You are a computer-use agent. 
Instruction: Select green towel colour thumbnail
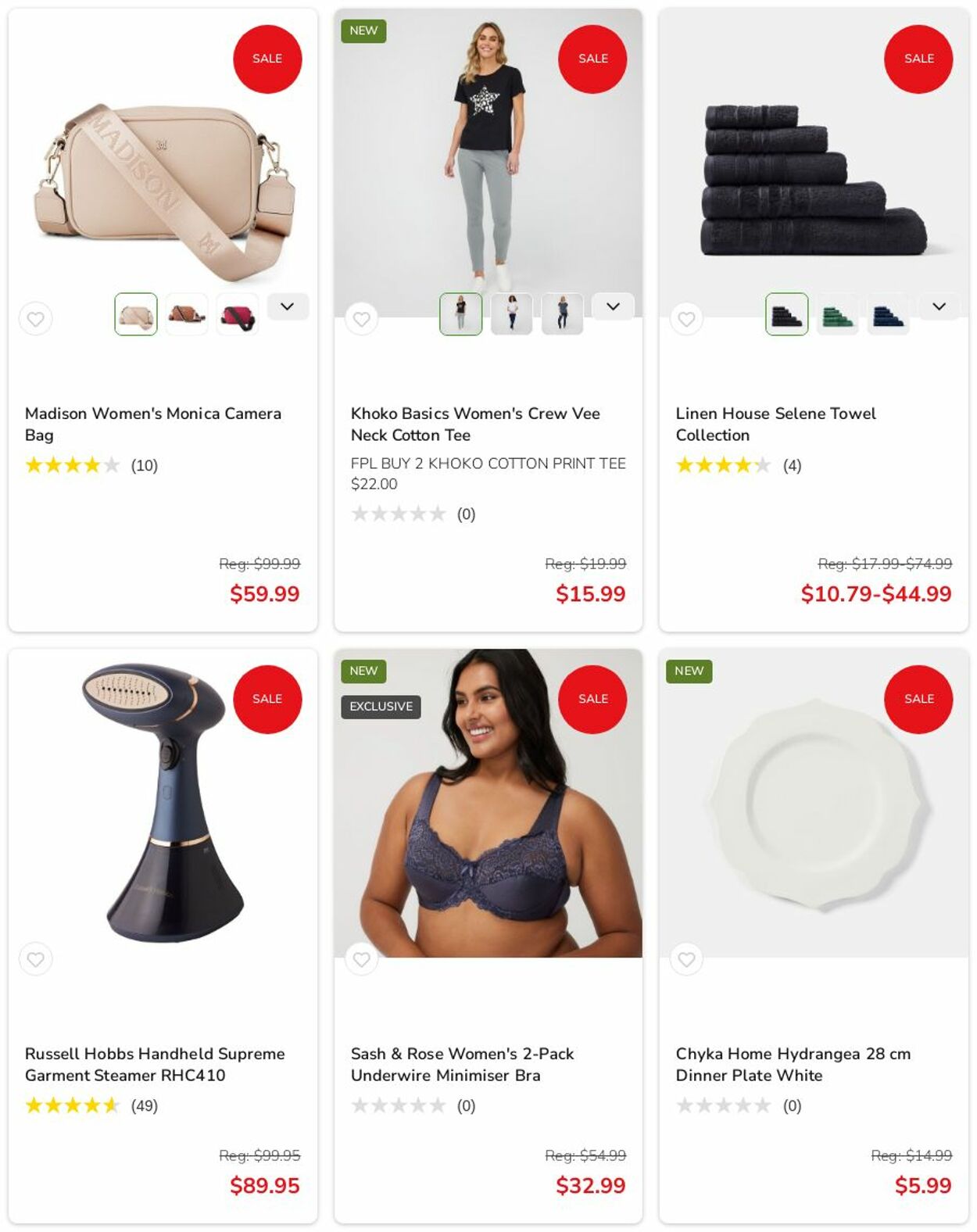click(x=838, y=314)
